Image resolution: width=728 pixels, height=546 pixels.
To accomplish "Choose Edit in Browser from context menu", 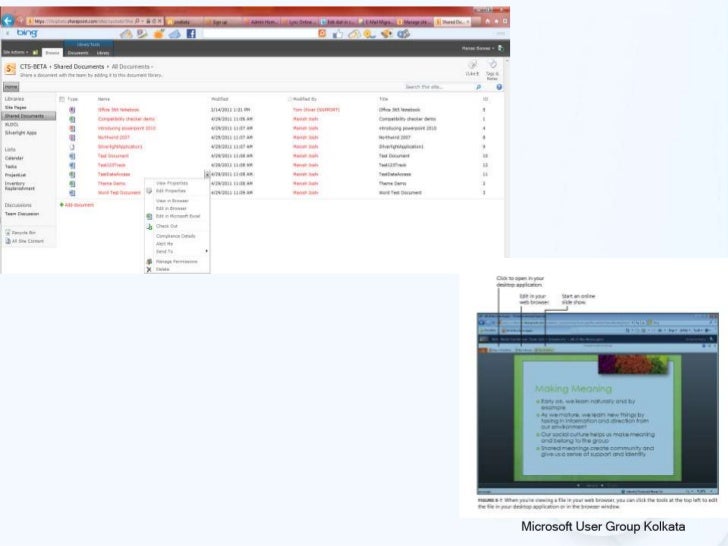I will pyautogui.click(x=171, y=208).
